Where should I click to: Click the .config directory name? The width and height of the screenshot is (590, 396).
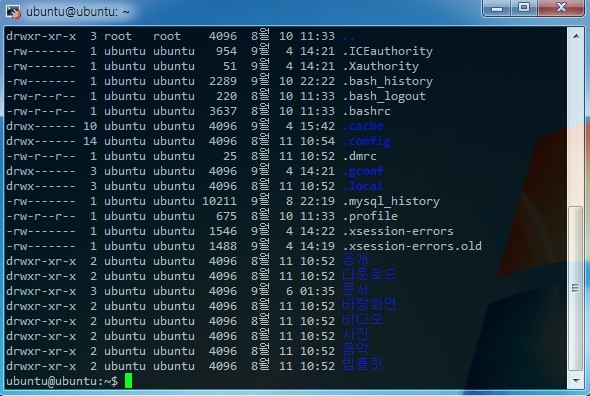pyautogui.click(x=366, y=141)
